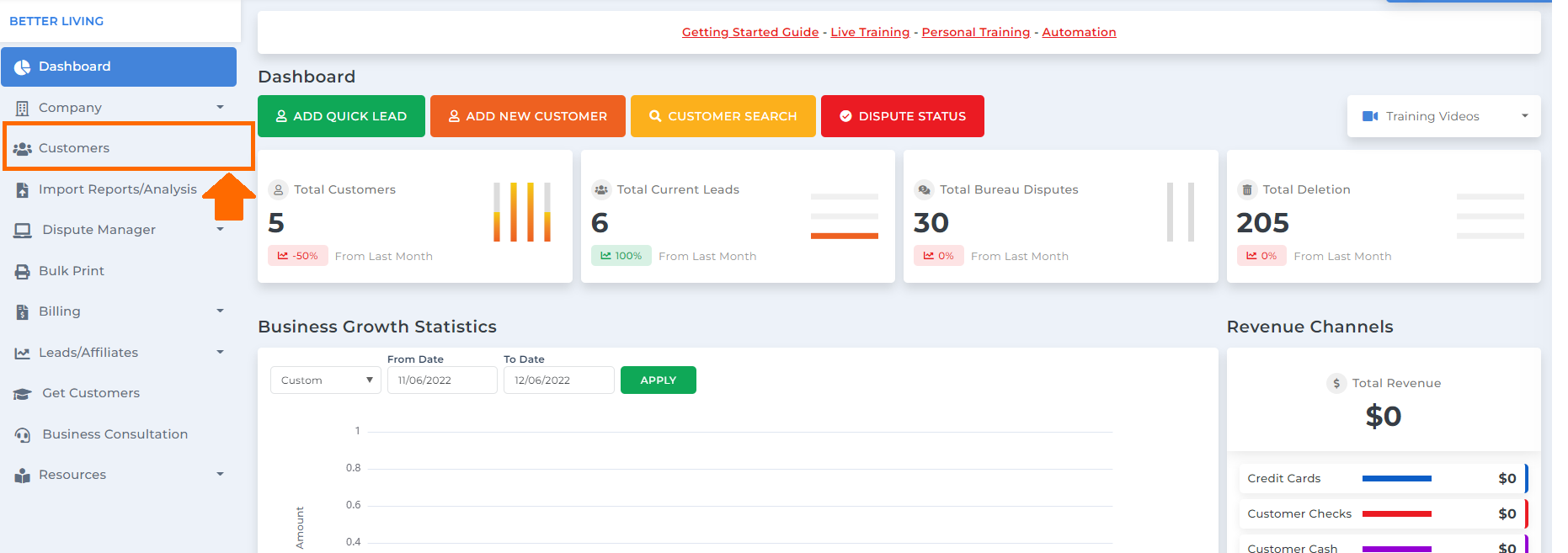The width and height of the screenshot is (1568, 553).
Task: Click the From Date input field
Action: [x=442, y=380]
